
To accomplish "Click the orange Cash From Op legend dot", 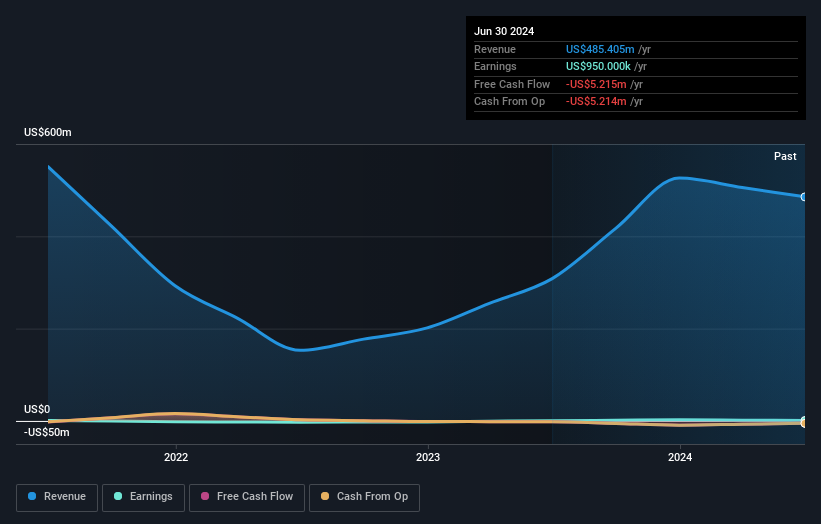I will (325, 496).
